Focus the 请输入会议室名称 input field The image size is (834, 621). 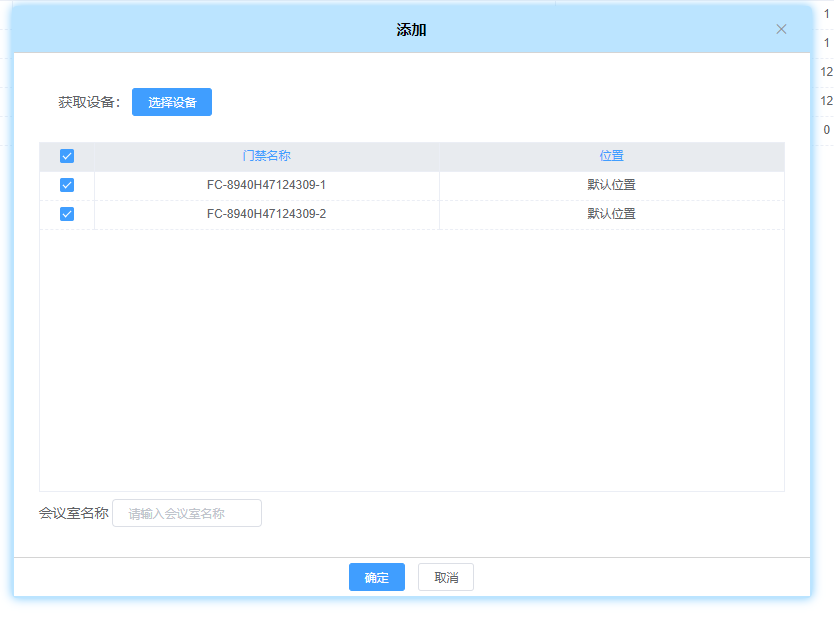tap(187, 514)
